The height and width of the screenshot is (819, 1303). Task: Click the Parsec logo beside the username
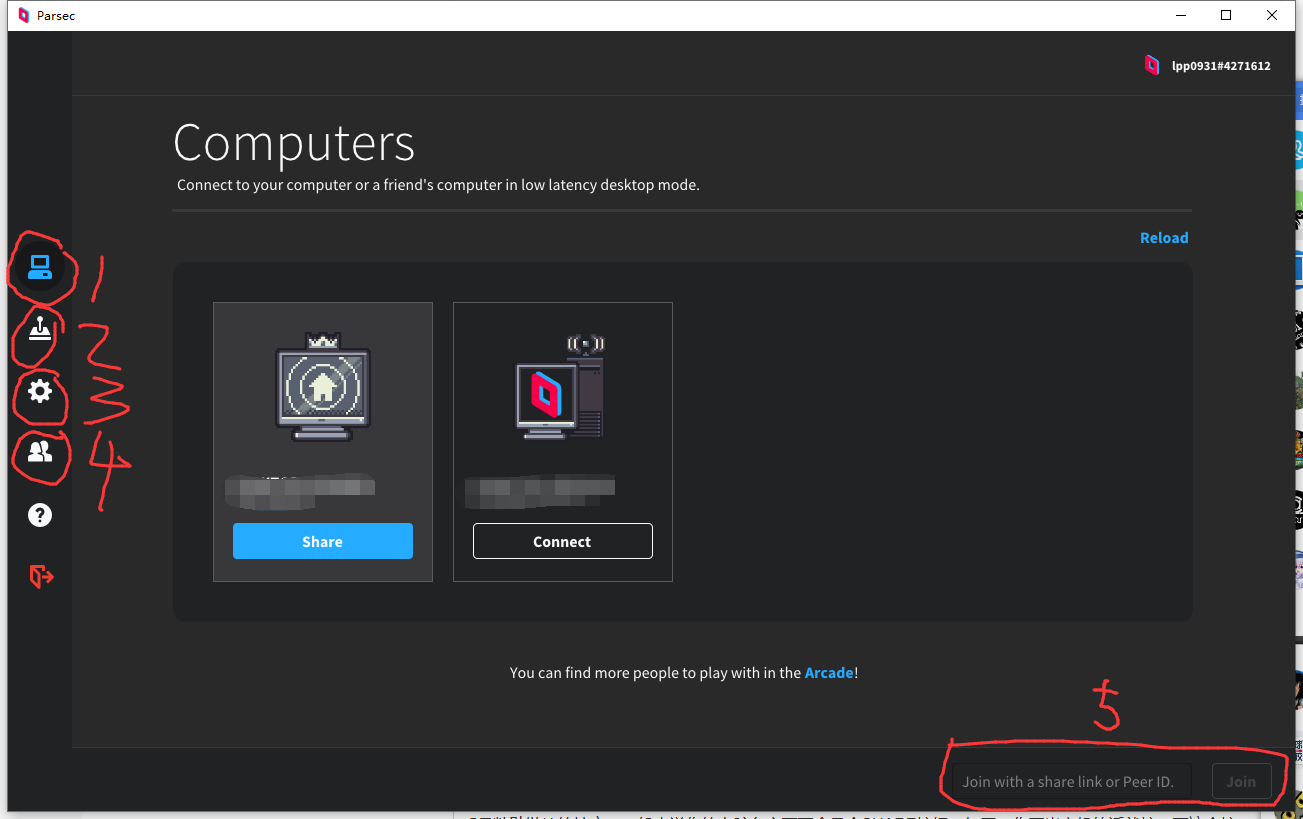point(1152,65)
